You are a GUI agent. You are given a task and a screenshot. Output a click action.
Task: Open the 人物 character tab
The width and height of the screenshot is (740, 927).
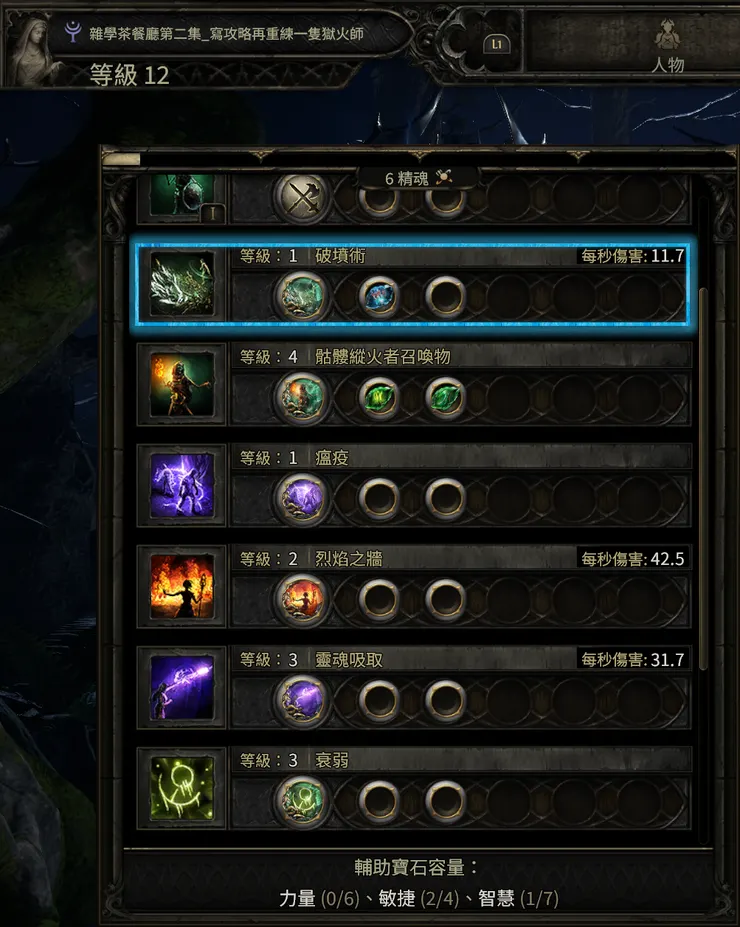[x=668, y=46]
